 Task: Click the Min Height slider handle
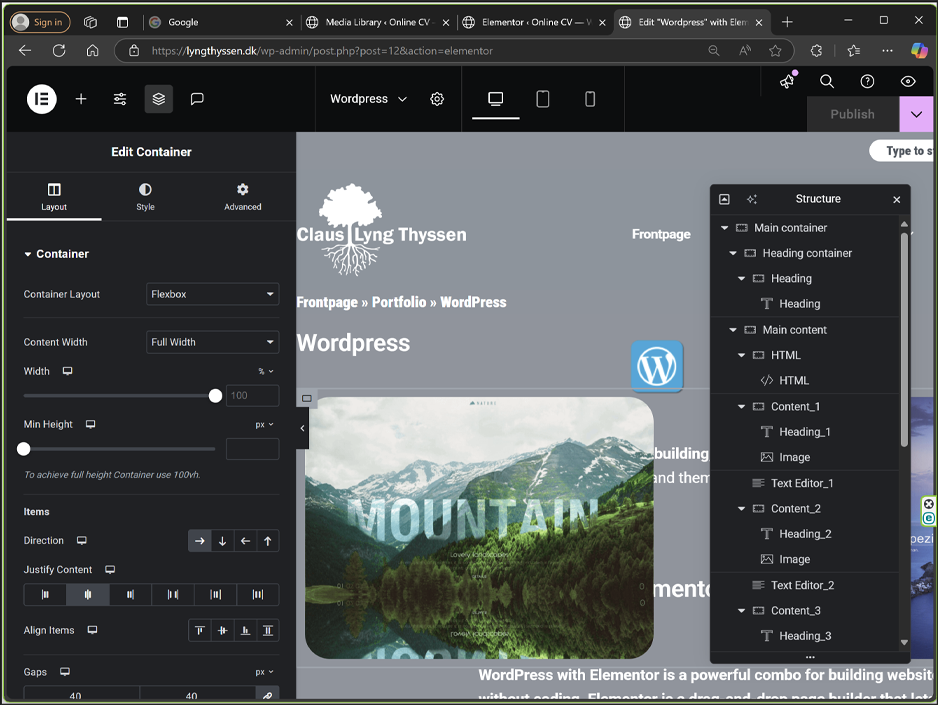[x=24, y=449]
